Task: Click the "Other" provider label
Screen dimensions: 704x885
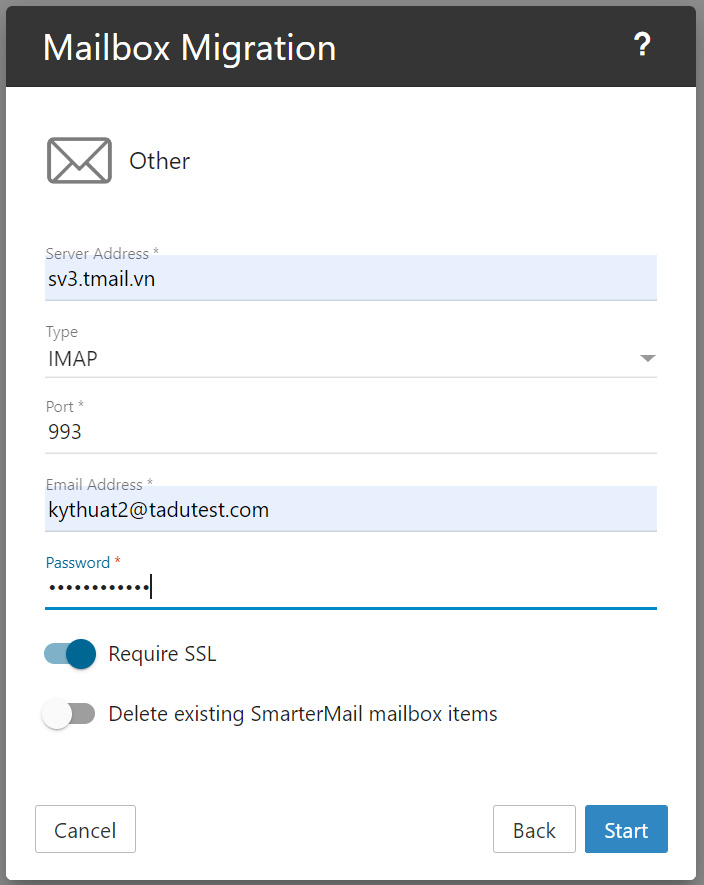Action: click(160, 161)
